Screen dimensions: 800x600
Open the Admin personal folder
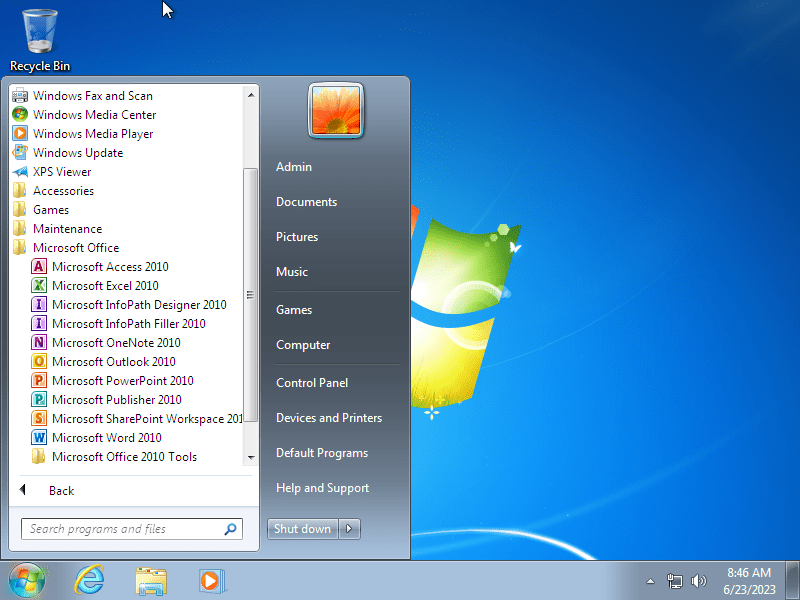pyautogui.click(x=294, y=167)
